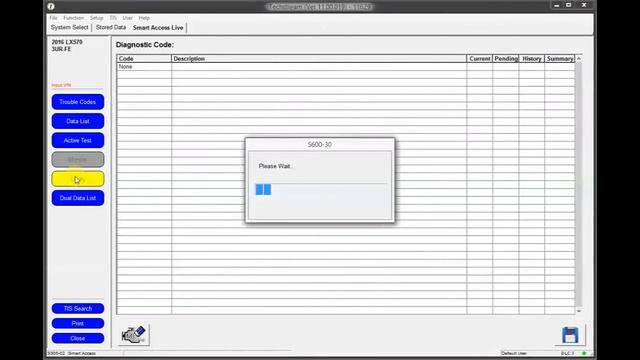The width and height of the screenshot is (640, 360).
Task: Open the TIS menu
Action: 113,18
